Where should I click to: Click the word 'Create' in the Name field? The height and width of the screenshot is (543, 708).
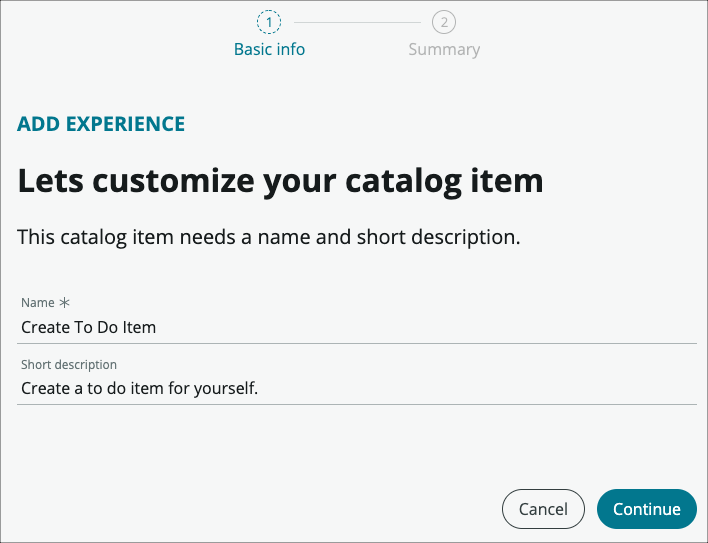(45, 327)
